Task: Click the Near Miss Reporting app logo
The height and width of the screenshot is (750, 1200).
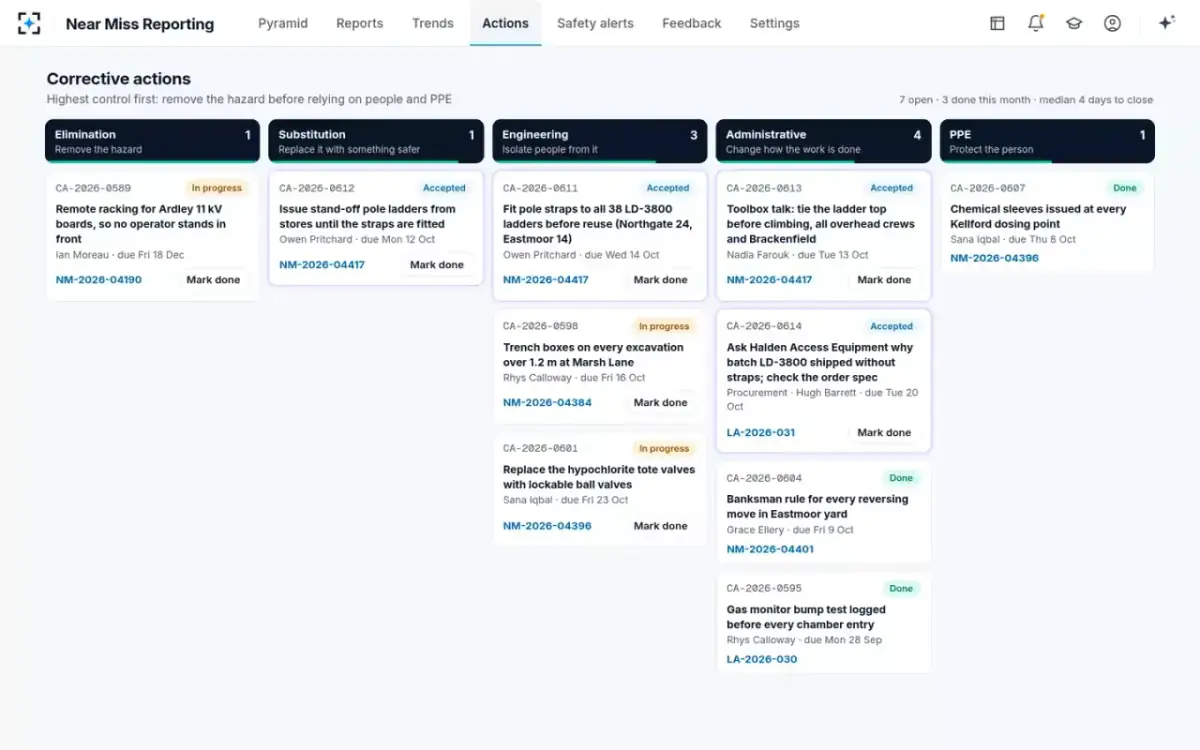Action: tap(29, 23)
